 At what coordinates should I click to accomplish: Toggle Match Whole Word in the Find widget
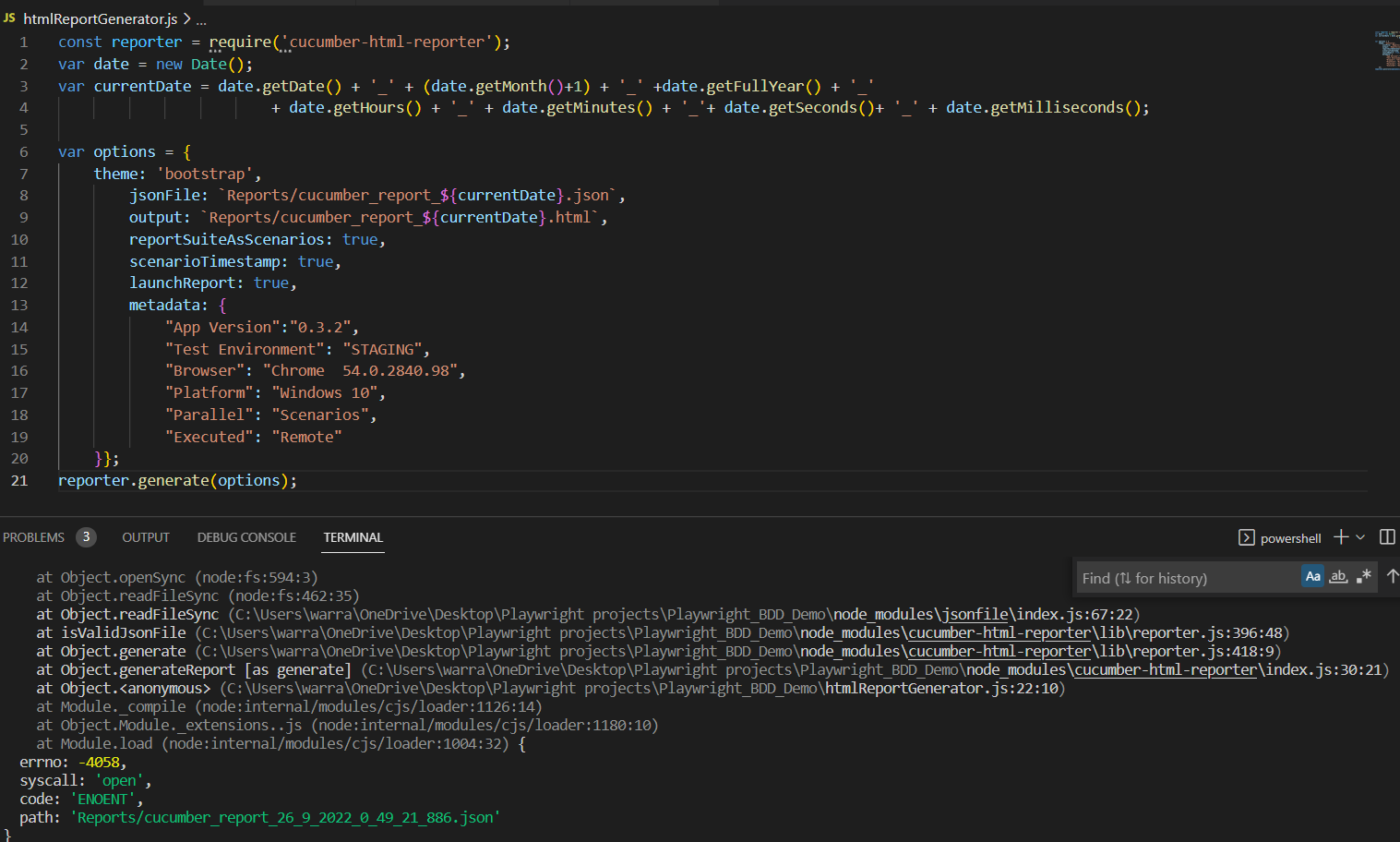[x=1338, y=576]
